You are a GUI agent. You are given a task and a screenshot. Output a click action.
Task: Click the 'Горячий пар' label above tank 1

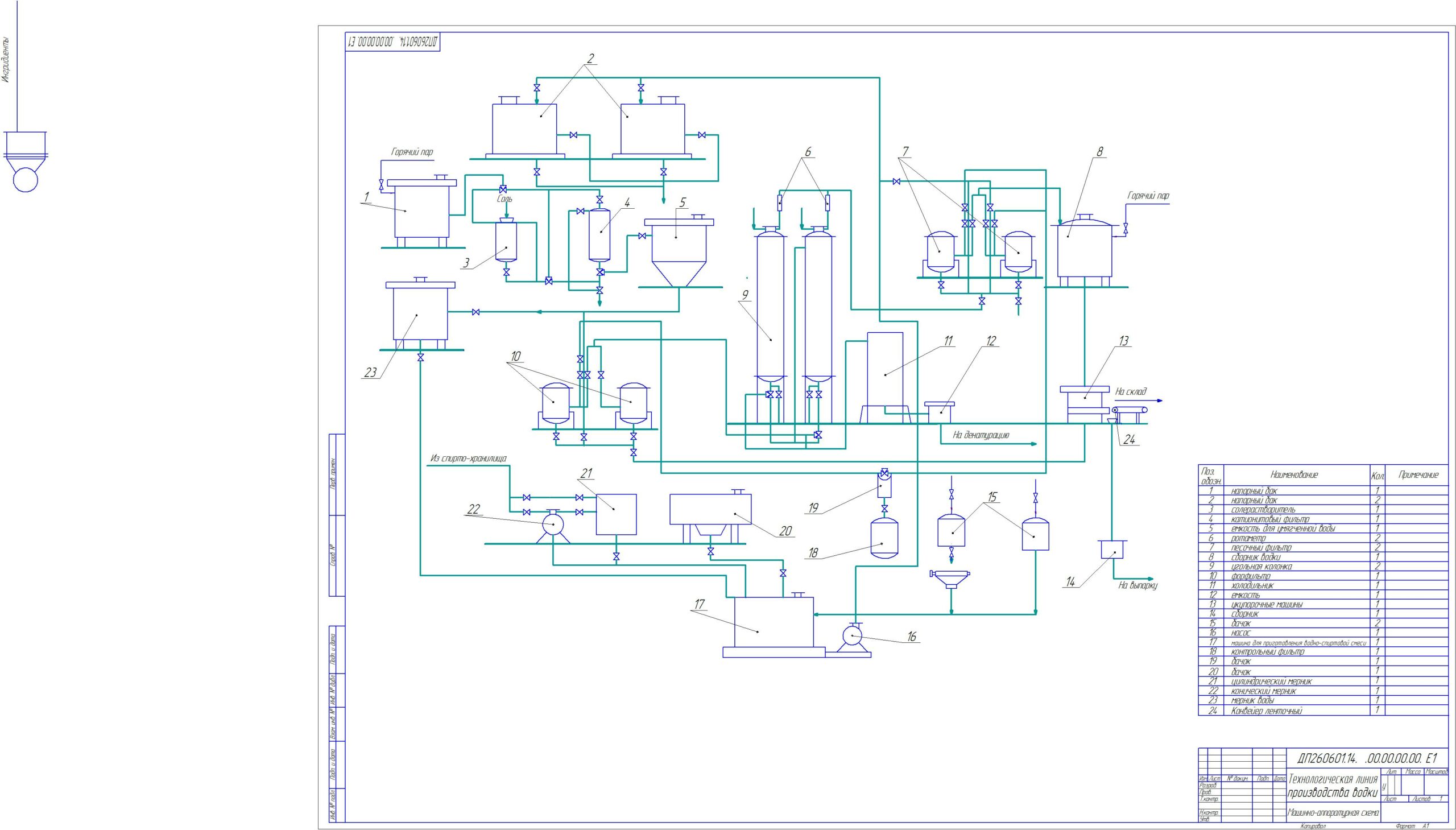(411, 153)
